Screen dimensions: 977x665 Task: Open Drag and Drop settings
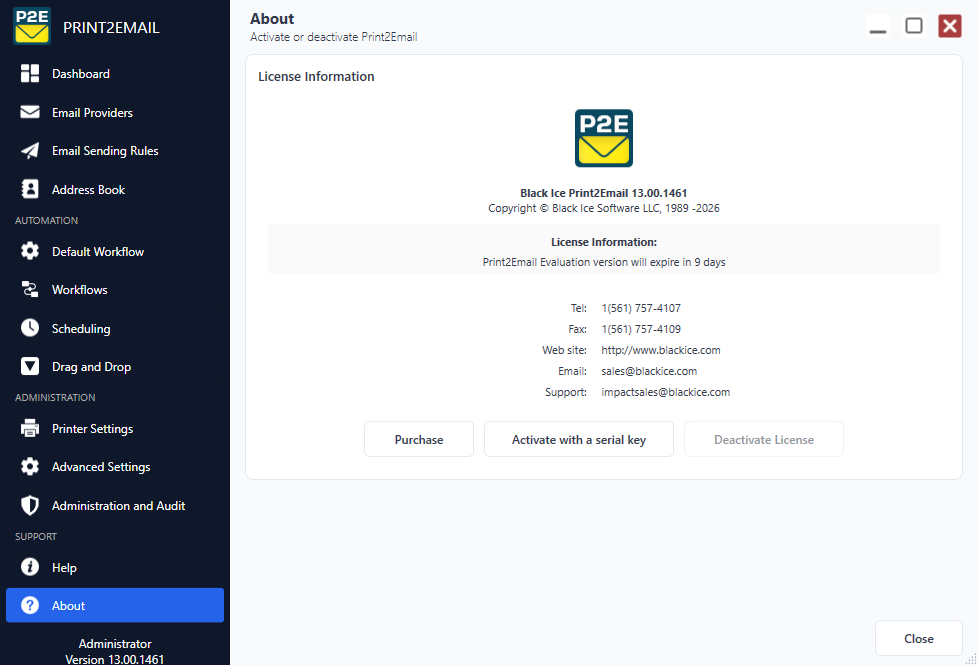(x=115, y=366)
